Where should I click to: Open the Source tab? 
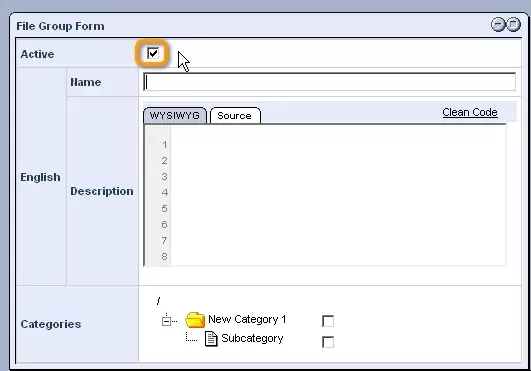[x=235, y=115]
